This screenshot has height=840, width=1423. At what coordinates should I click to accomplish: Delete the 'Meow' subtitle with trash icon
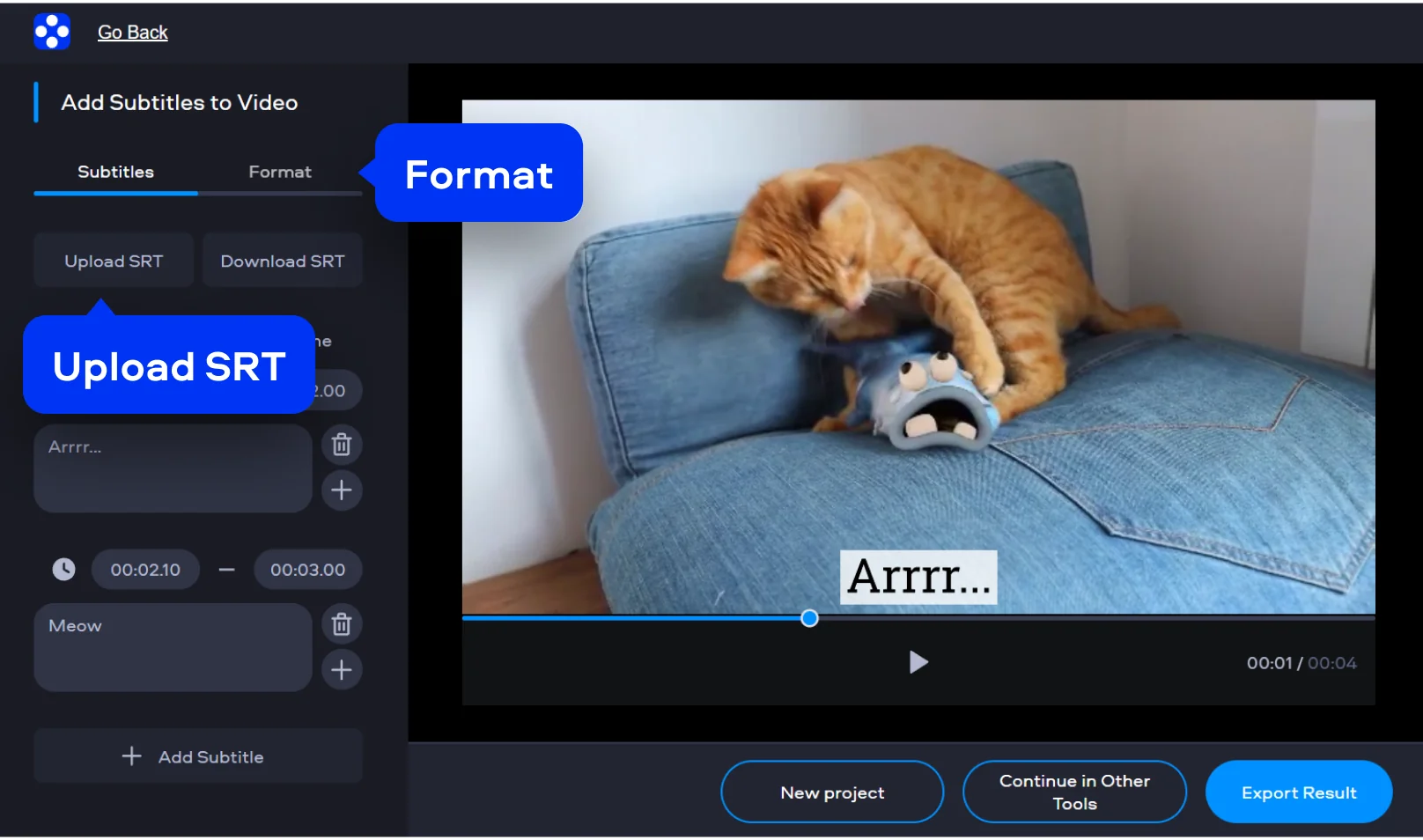pos(342,624)
